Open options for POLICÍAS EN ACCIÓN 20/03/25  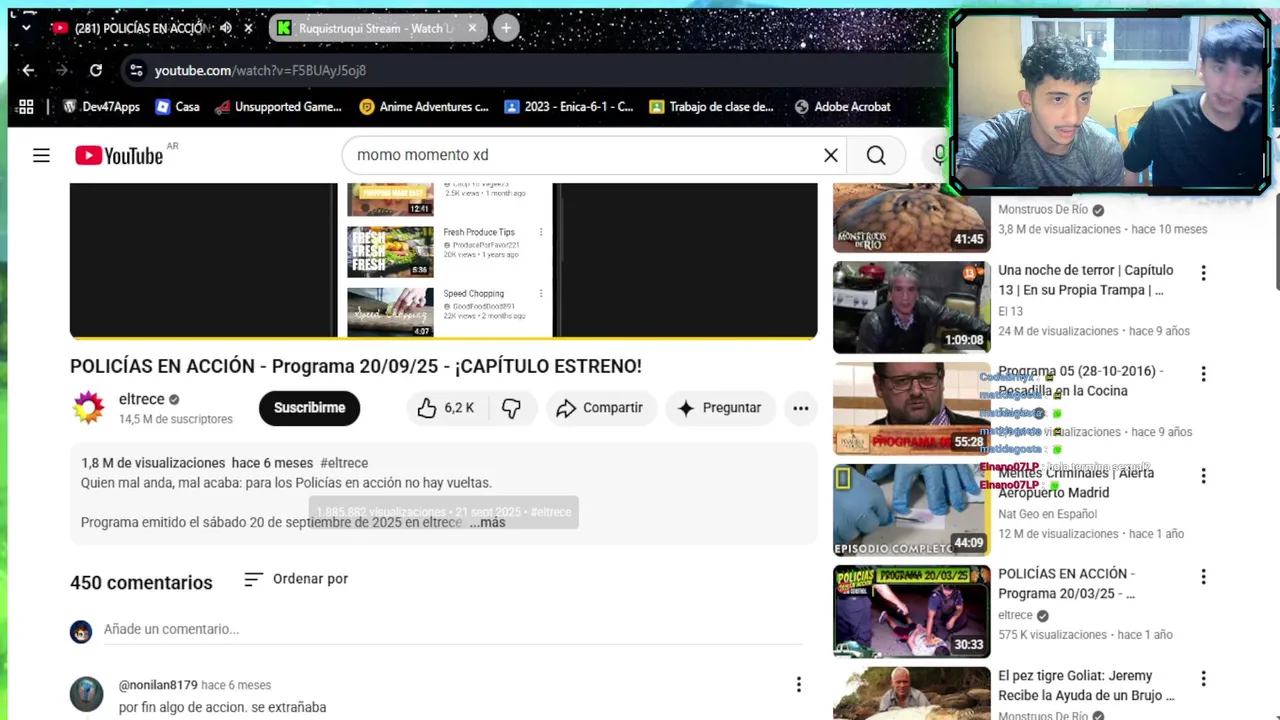click(1203, 577)
